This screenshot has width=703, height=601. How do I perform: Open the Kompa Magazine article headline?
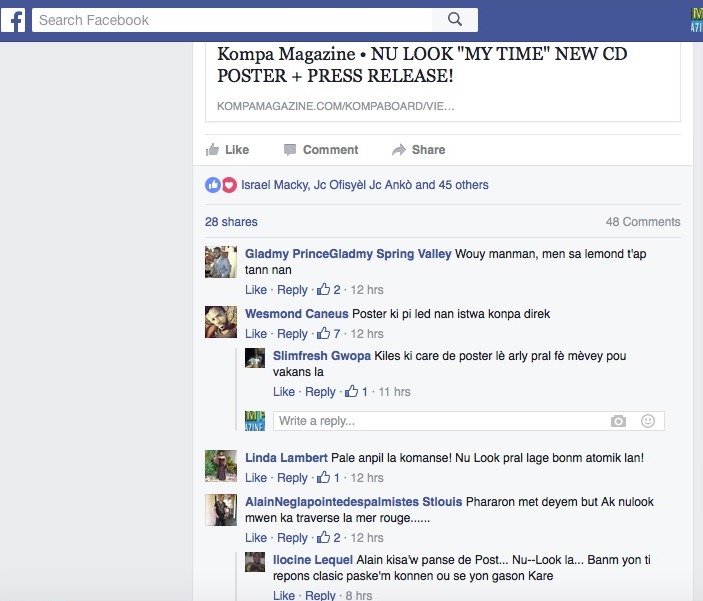pyautogui.click(x=422, y=65)
